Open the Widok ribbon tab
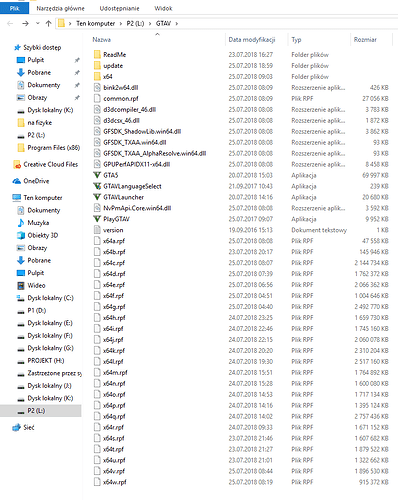The width and height of the screenshot is (398, 500). (163, 8)
